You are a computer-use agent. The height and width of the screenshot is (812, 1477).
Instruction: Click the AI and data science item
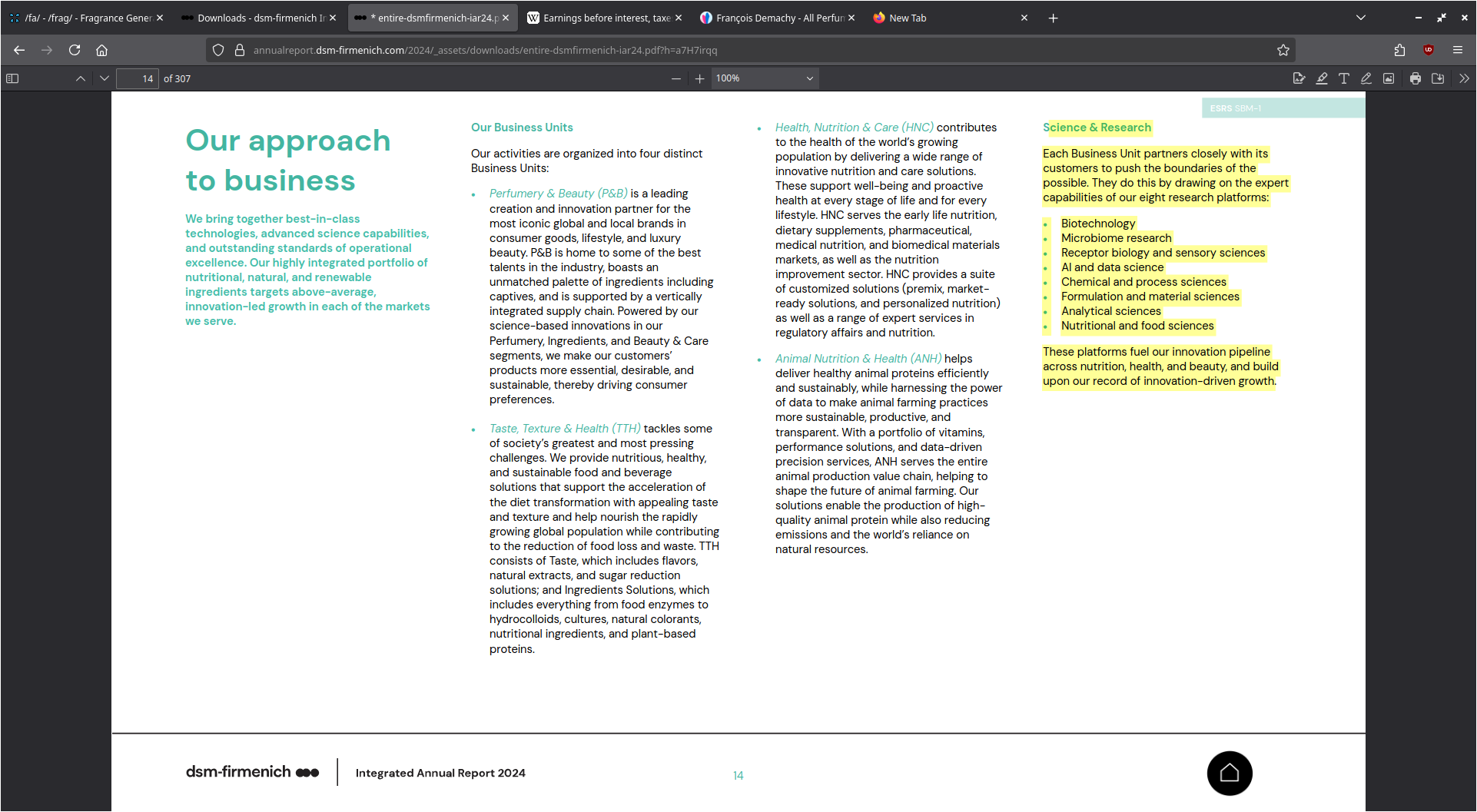(x=1112, y=267)
